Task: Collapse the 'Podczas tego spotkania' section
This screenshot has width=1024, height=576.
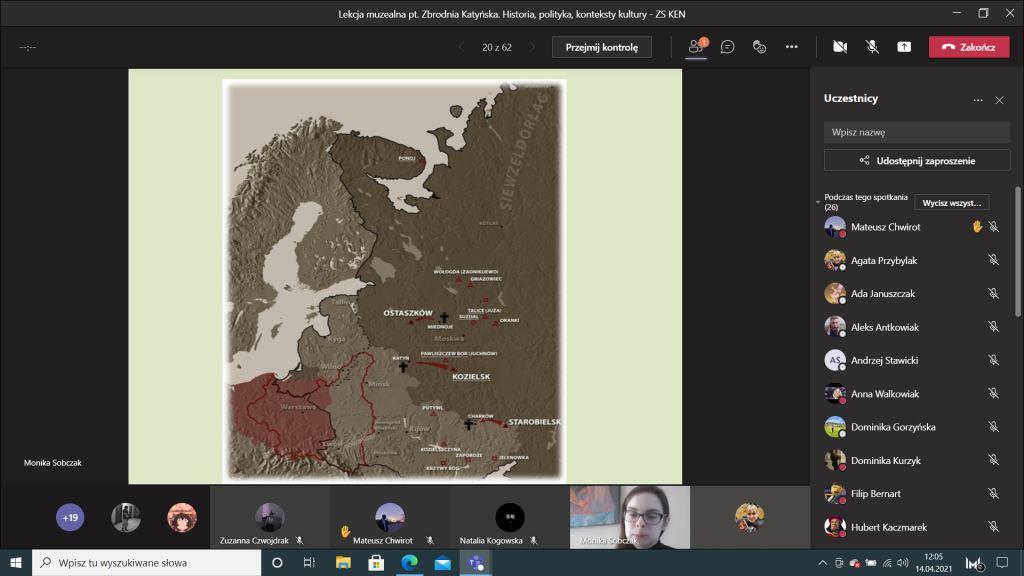Action: click(818, 202)
